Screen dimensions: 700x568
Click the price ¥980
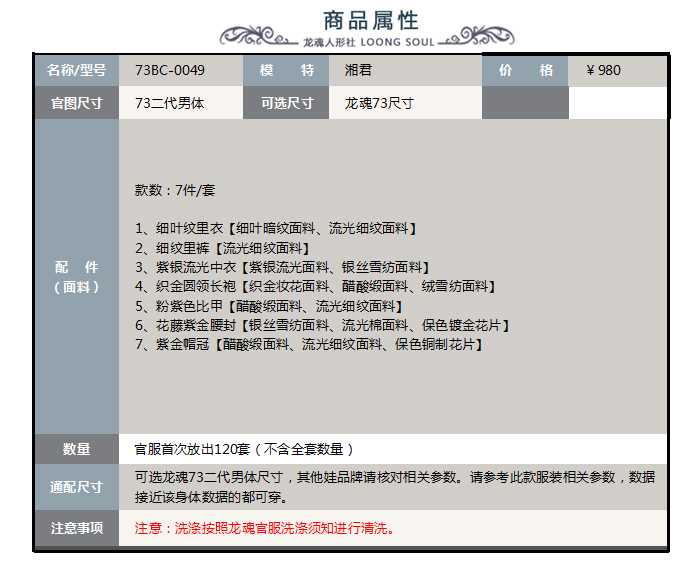[x=603, y=71]
